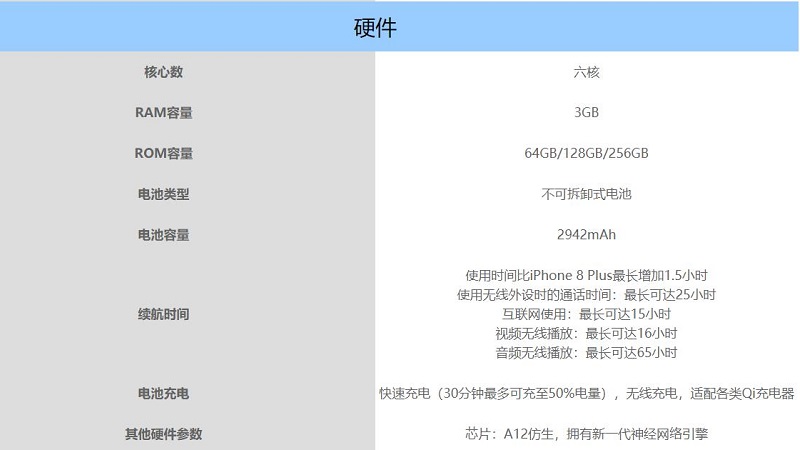
Task: Click the 通话时间 25小时 line
Action: tap(586, 295)
